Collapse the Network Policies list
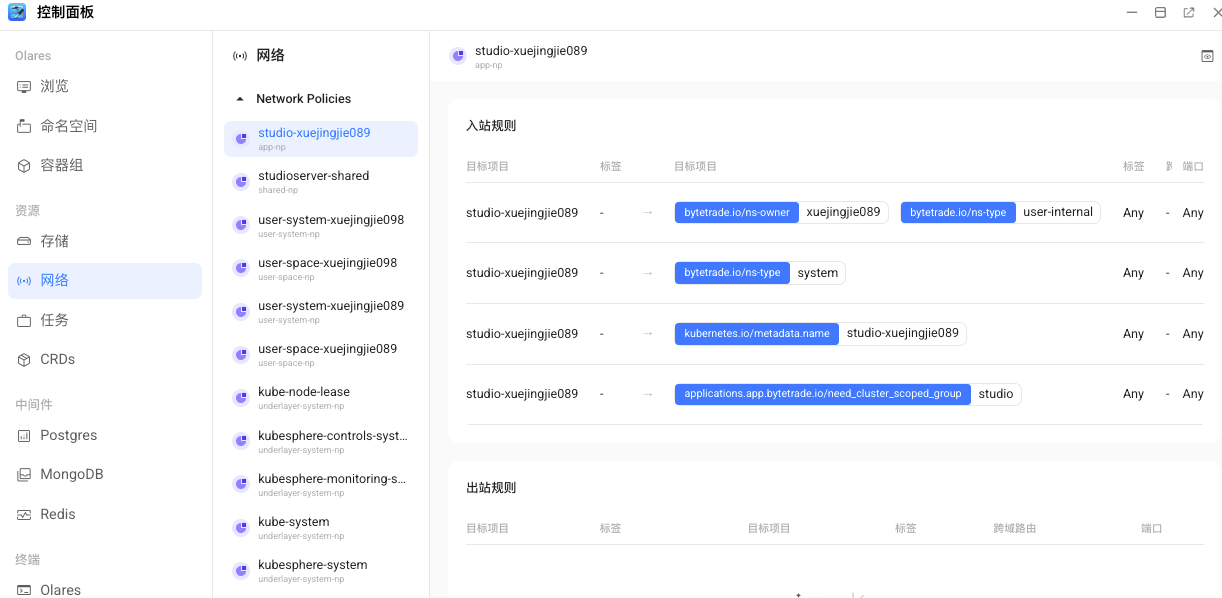 coord(240,98)
